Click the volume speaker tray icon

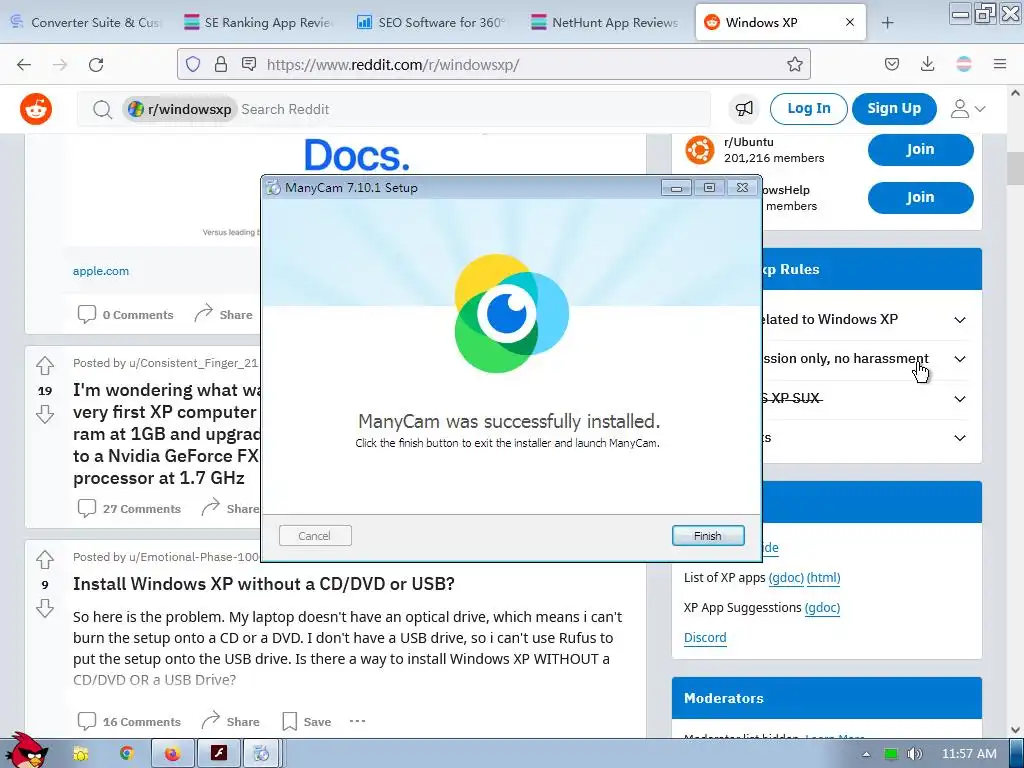click(x=915, y=754)
